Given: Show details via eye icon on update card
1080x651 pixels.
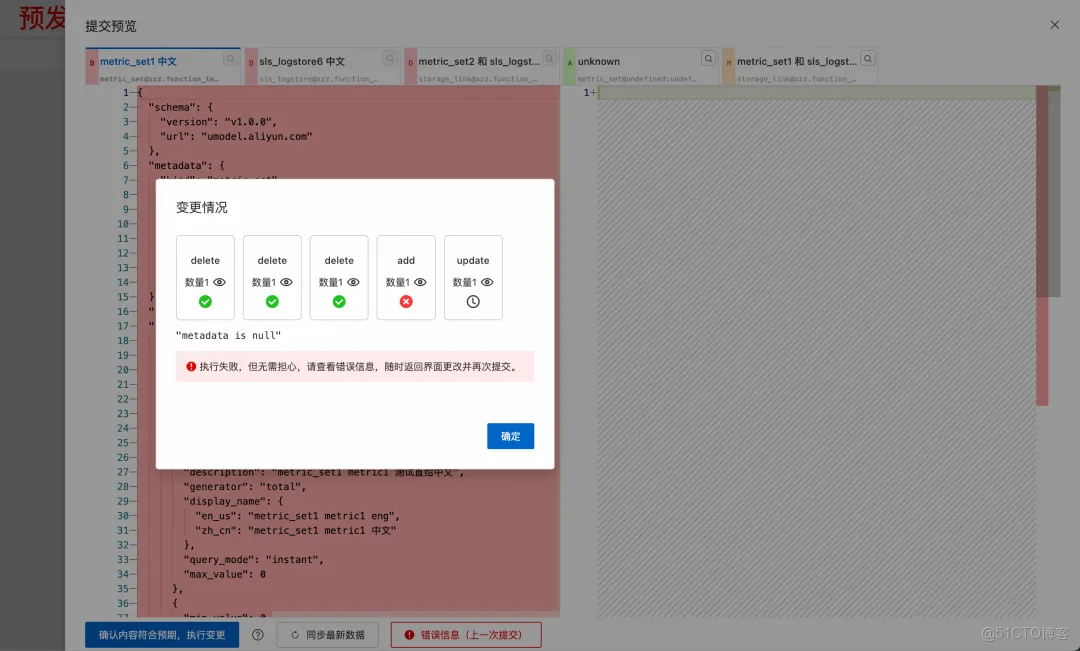Looking at the screenshot, I should click(x=487, y=281).
